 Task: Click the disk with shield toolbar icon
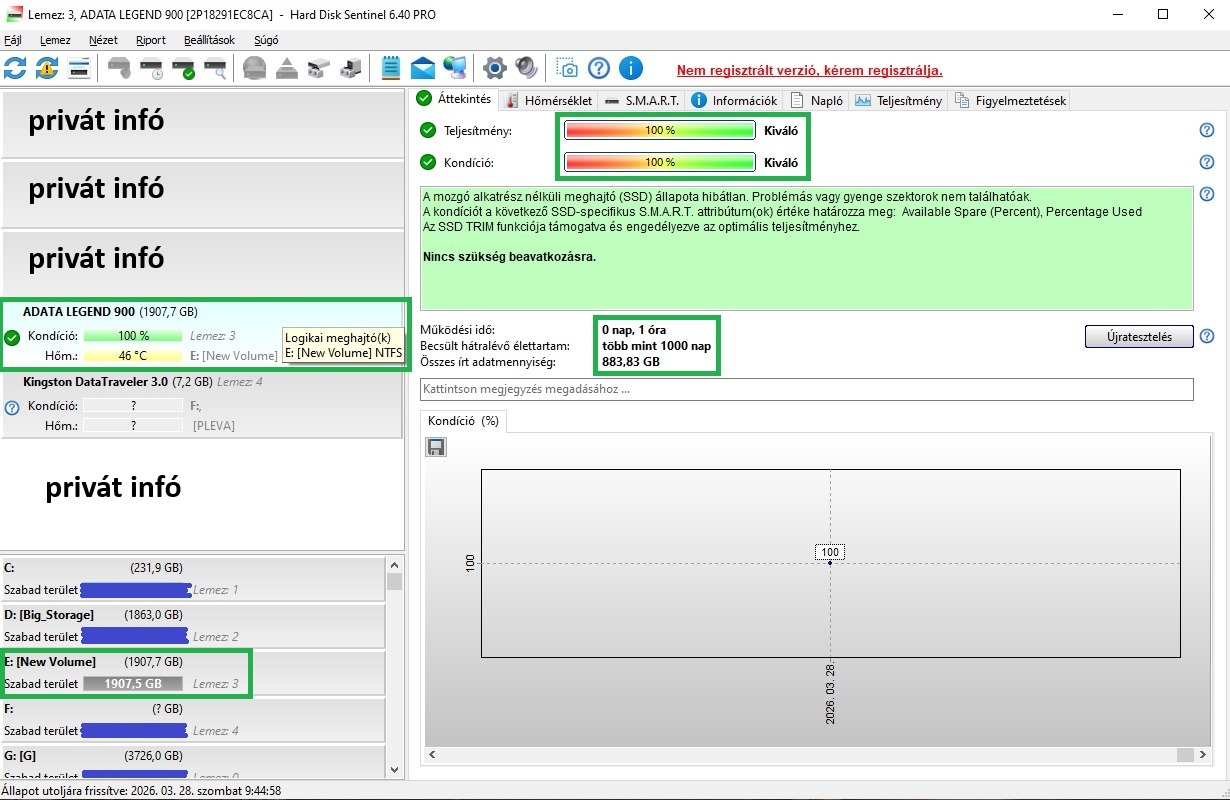(x=119, y=68)
